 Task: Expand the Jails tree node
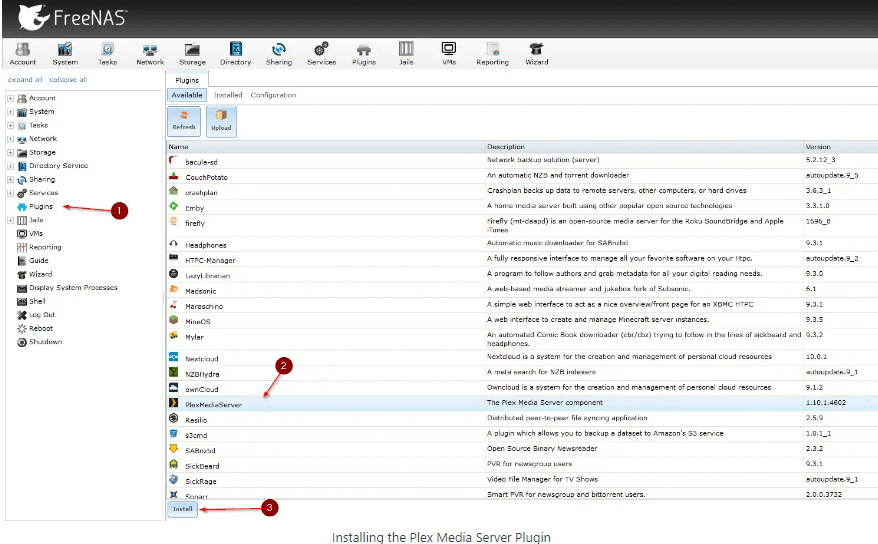pos(10,220)
